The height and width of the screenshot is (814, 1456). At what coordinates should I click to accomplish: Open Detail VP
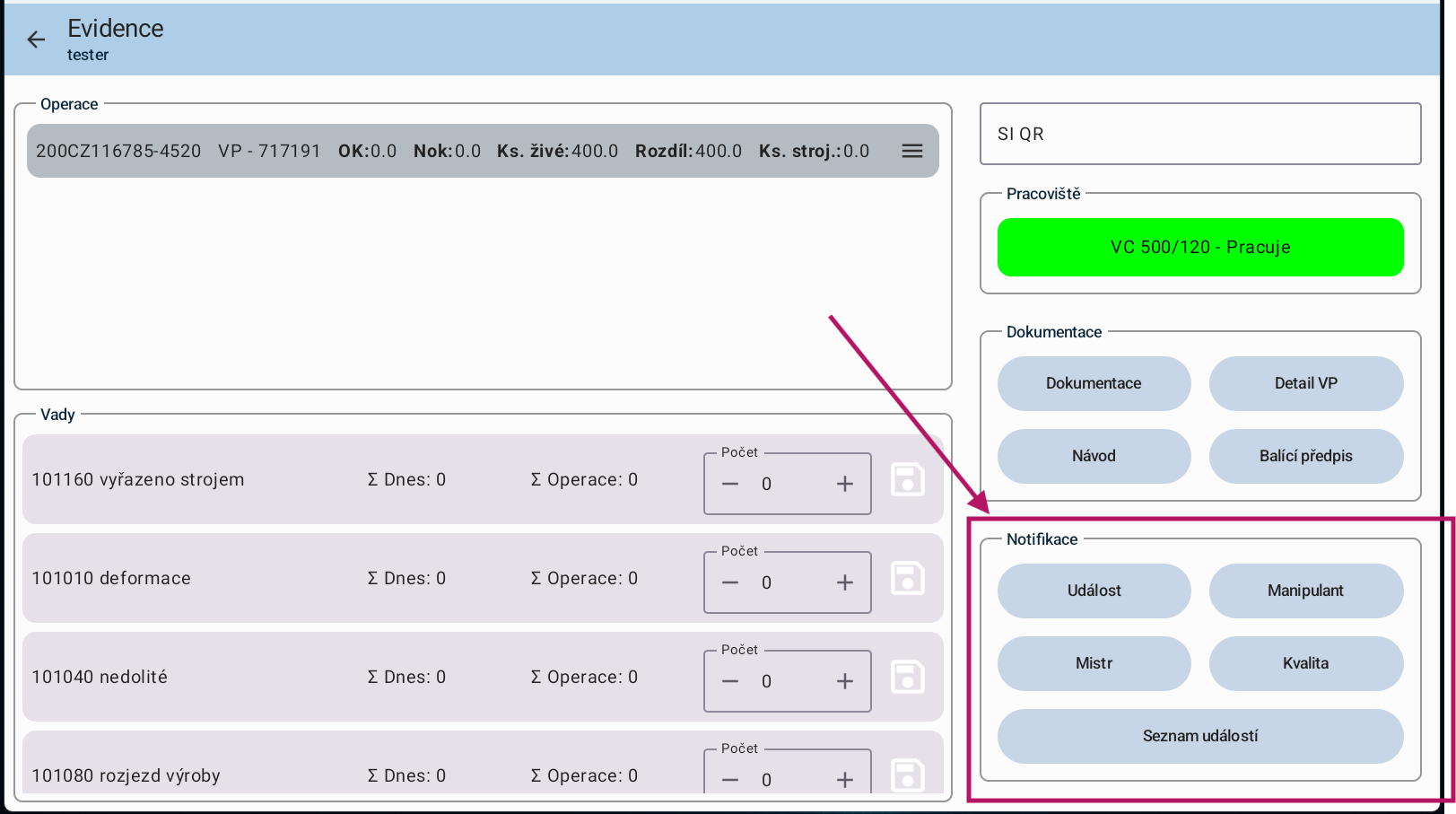[x=1305, y=383]
